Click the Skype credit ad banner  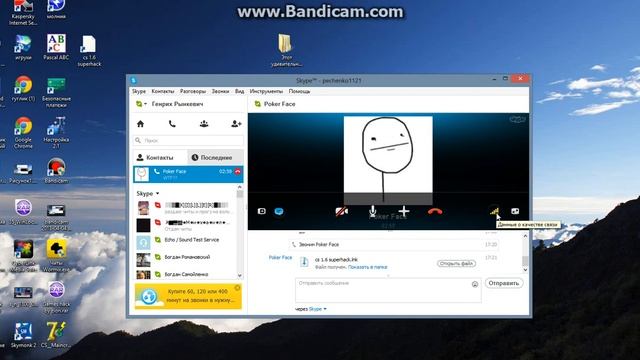coord(188,297)
